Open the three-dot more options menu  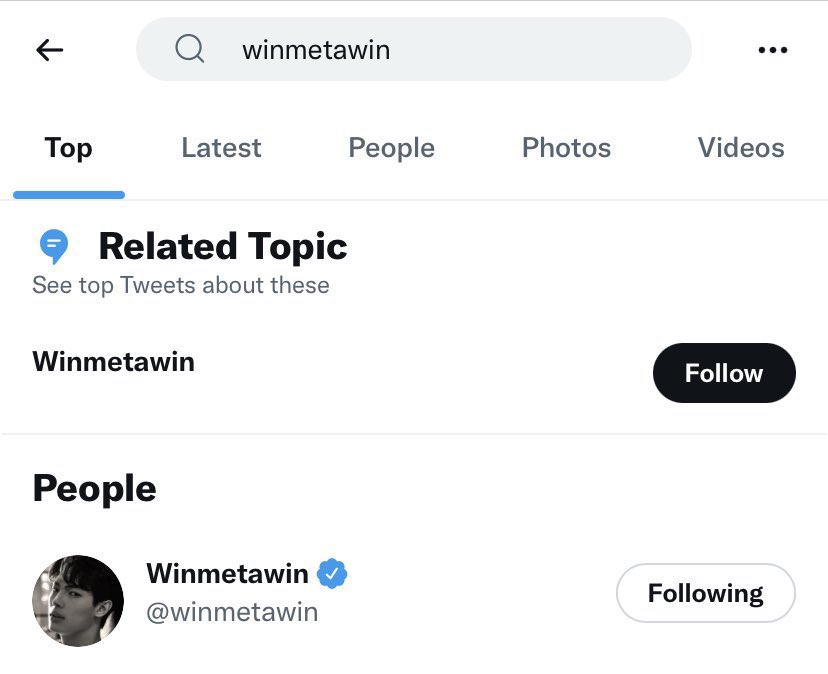[773, 50]
